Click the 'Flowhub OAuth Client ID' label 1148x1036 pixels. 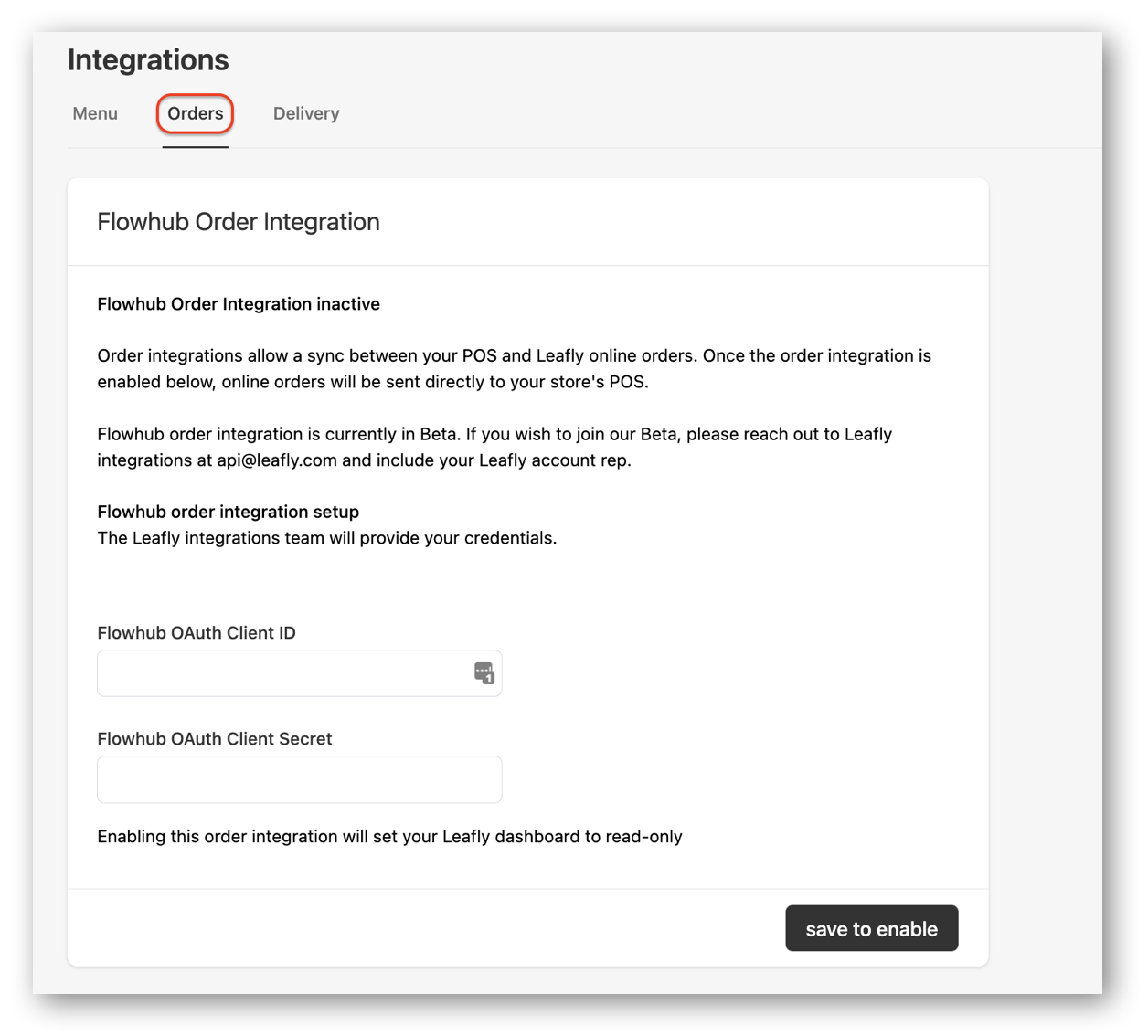pos(196,633)
